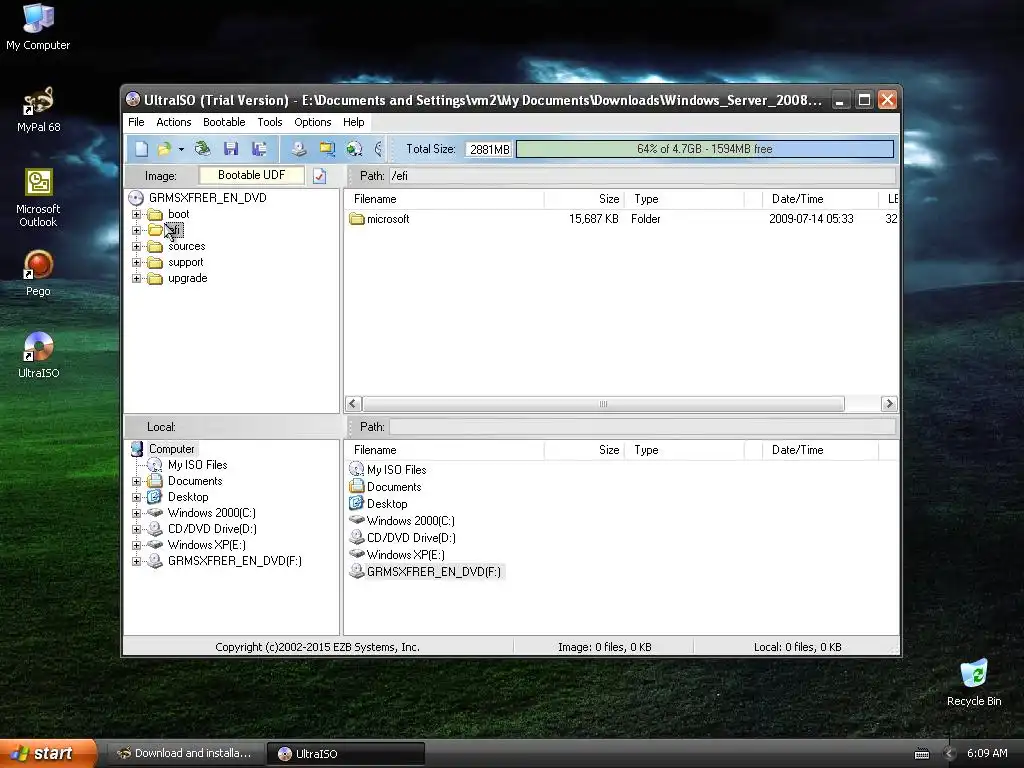Open the Bootable menu
This screenshot has height=768, width=1024.
tap(224, 122)
